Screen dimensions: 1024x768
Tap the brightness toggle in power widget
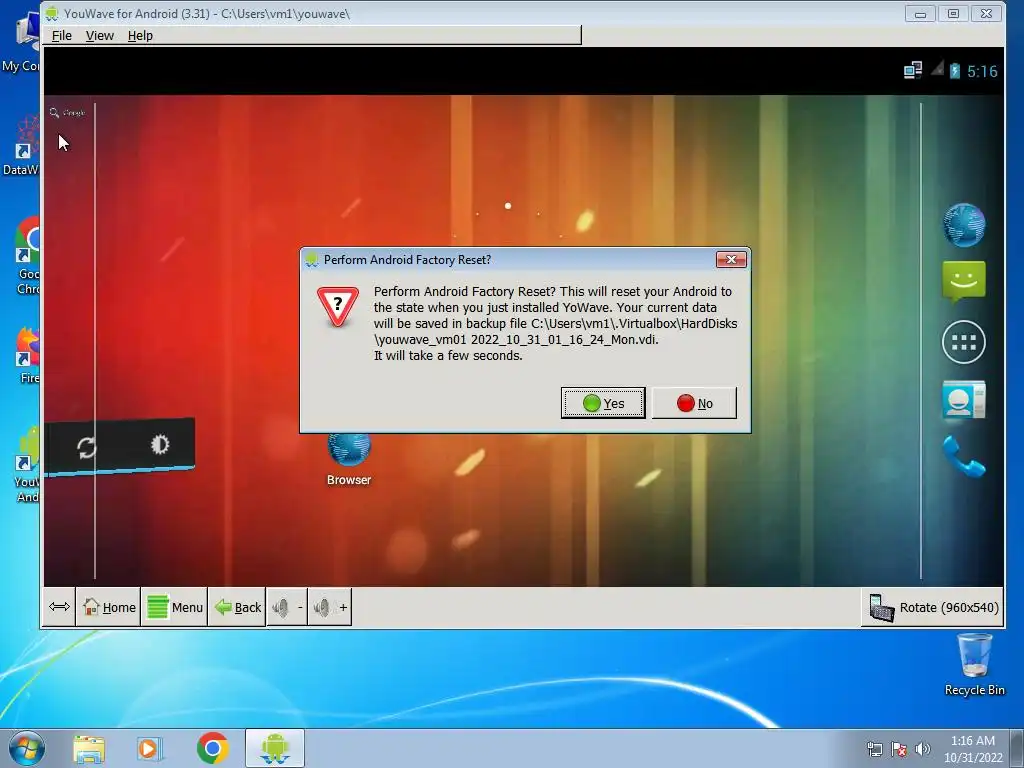(160, 445)
